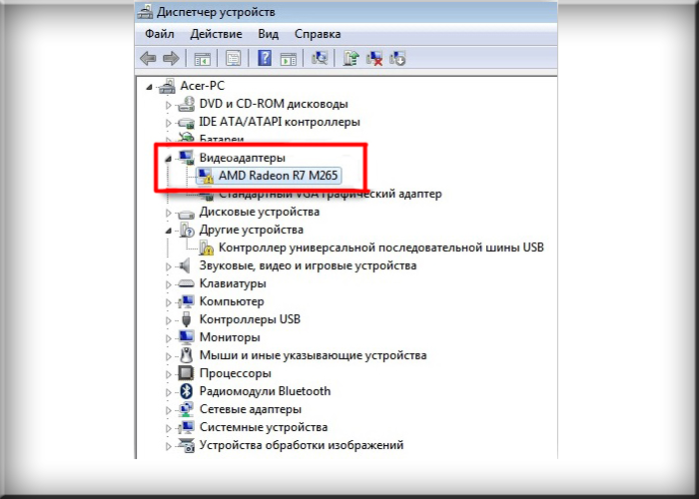
Task: Open the Справка menu
Action: pyautogui.click(x=317, y=34)
